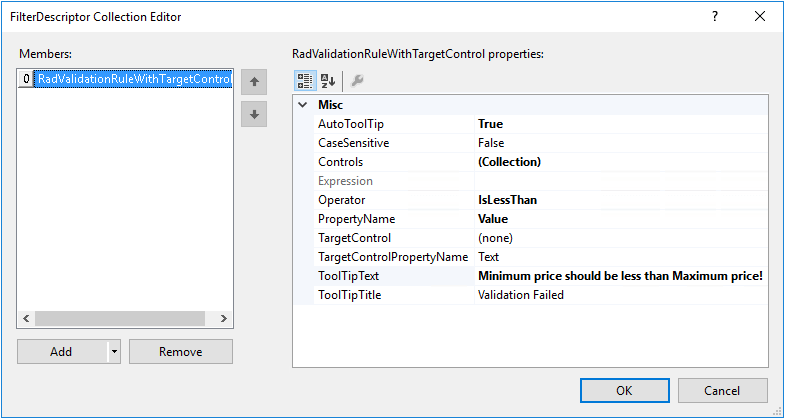Remove the selected member
The height and width of the screenshot is (419, 785).
point(181,351)
